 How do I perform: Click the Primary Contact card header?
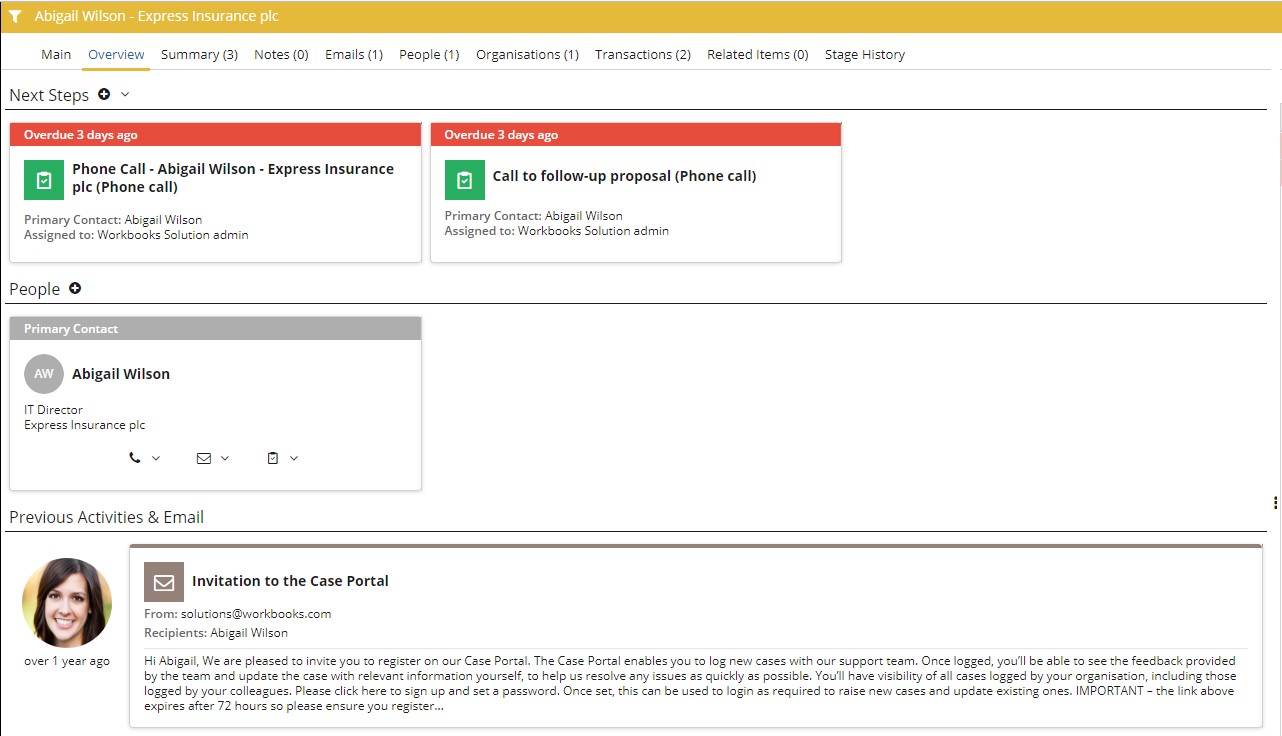(215, 329)
